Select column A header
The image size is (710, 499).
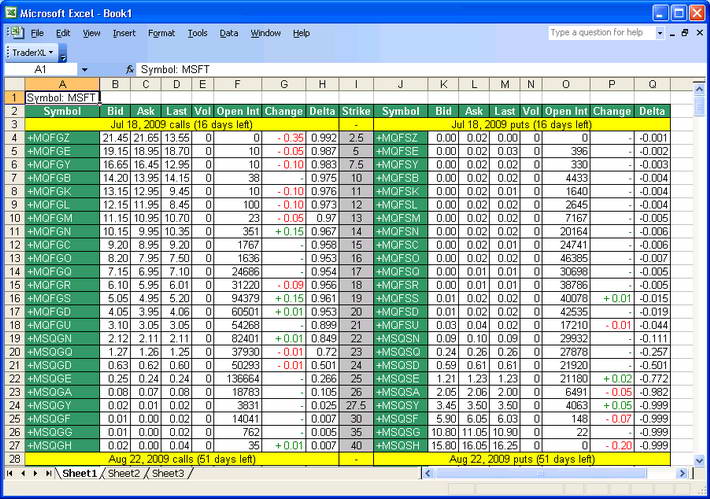tap(62, 84)
